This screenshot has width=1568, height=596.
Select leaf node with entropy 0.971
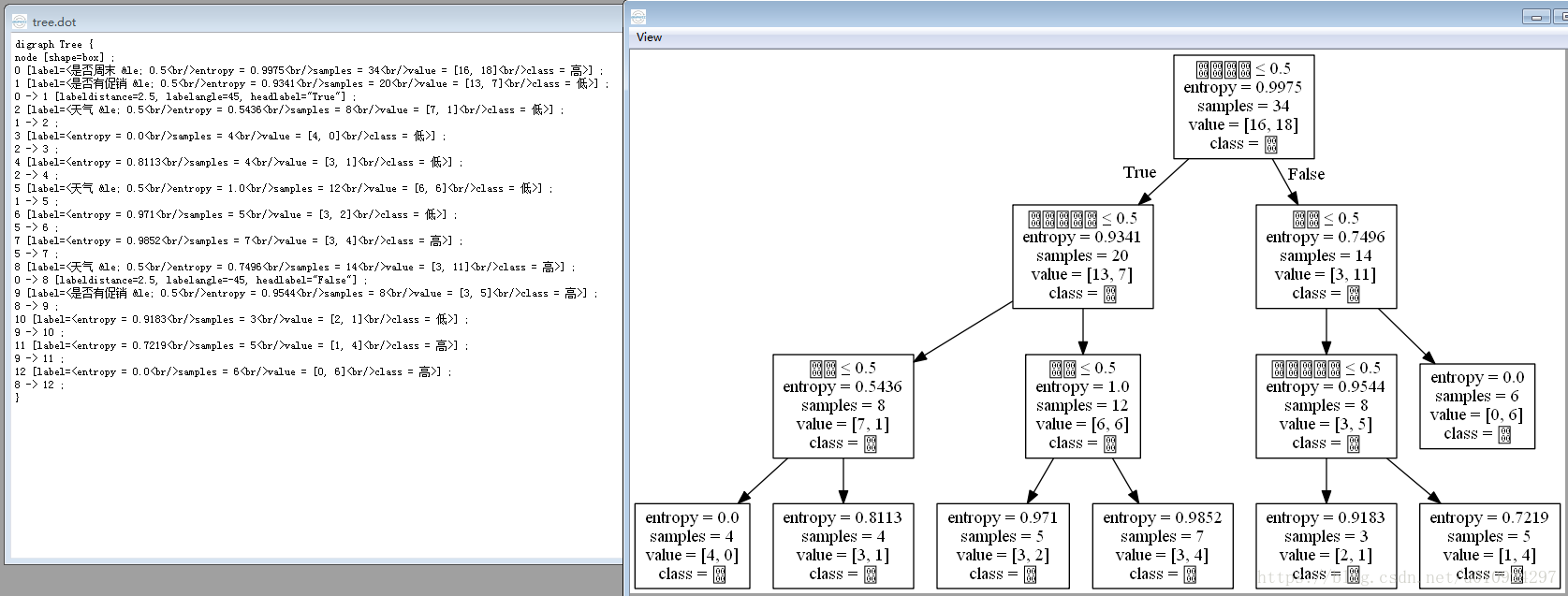[x=1003, y=546]
